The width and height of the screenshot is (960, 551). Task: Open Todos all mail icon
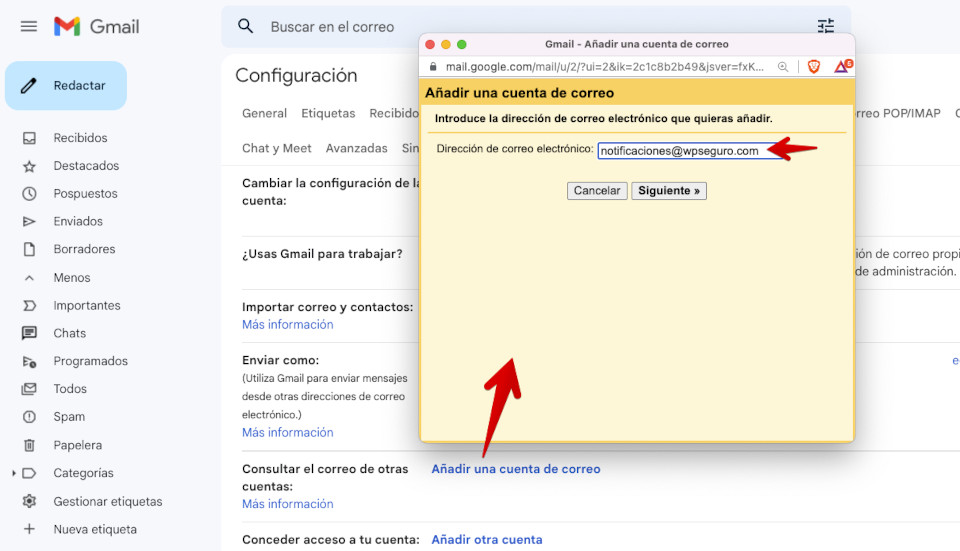tap(29, 389)
